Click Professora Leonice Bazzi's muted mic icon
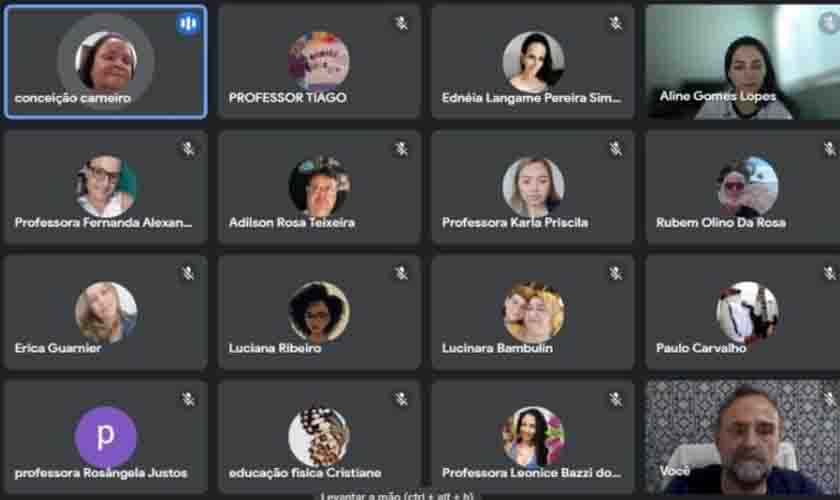This screenshot has height=500, width=840. 616,399
